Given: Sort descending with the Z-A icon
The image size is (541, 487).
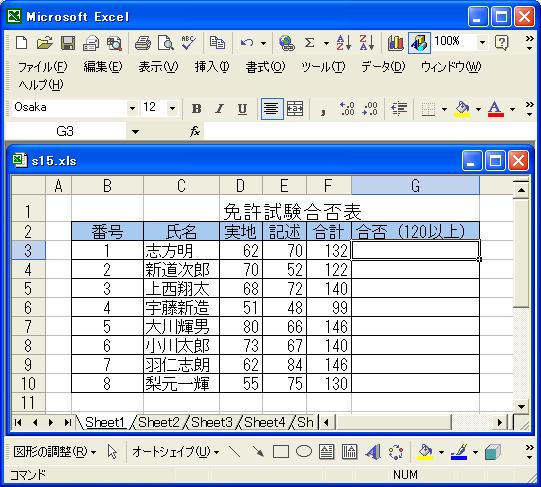Looking at the screenshot, I should click(x=366, y=43).
